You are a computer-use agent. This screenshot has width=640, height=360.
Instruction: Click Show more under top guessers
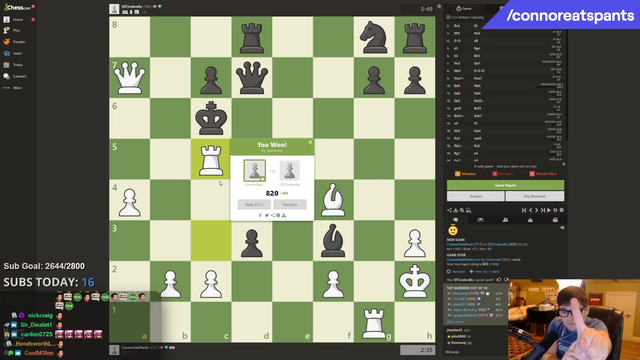point(455,322)
